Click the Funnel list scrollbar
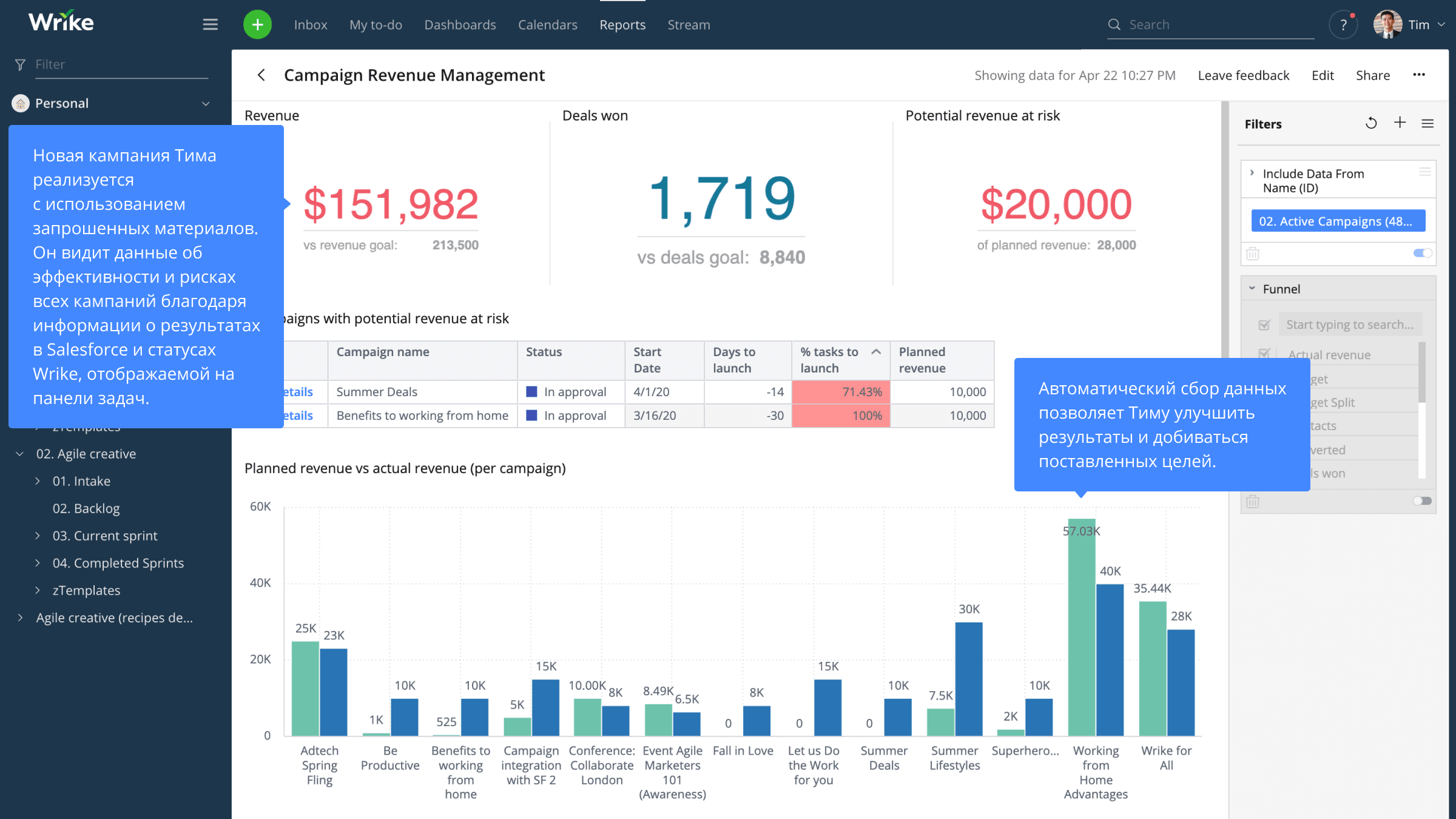 pos(1421,372)
